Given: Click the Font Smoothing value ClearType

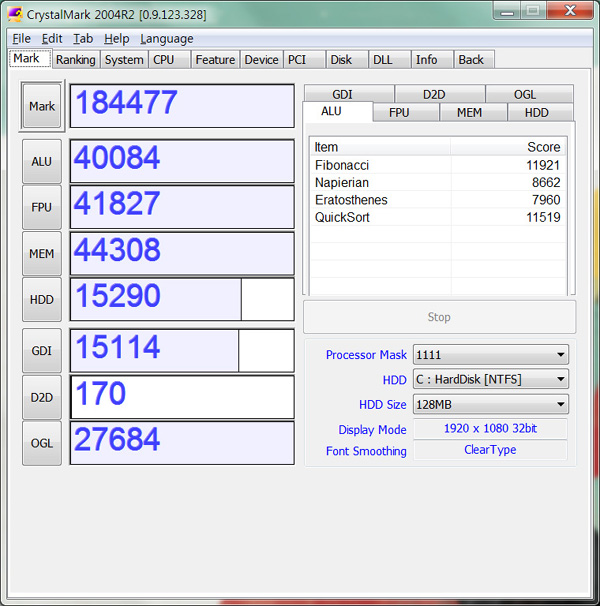Looking at the screenshot, I should [490, 450].
